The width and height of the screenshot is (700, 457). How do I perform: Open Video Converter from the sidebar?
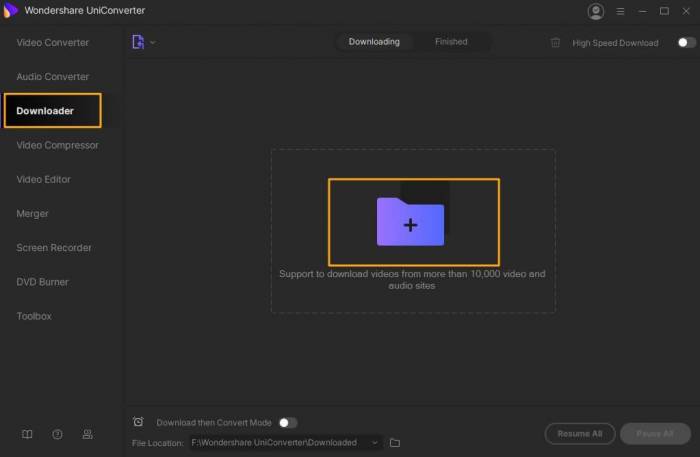coord(52,42)
